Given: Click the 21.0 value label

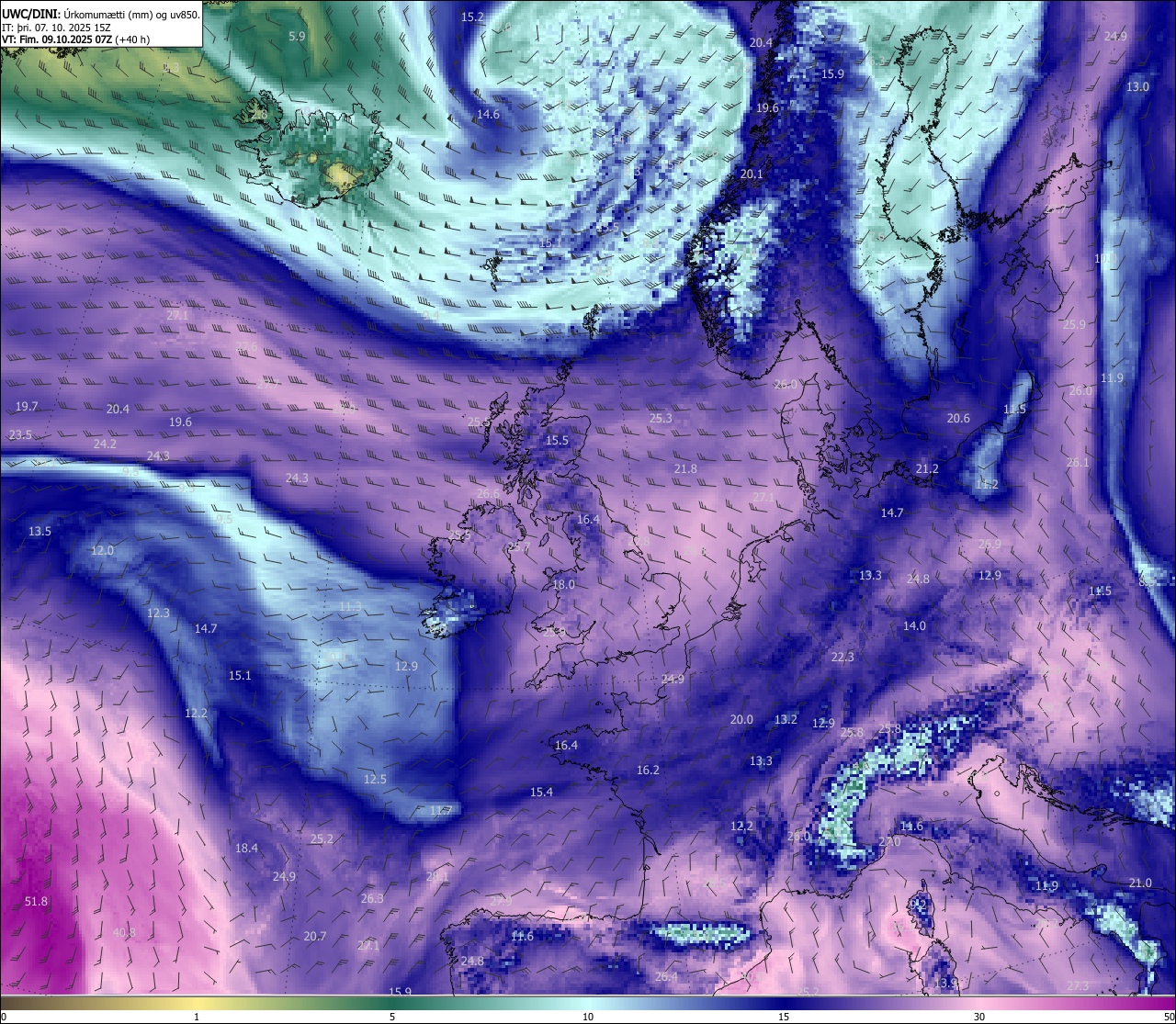Looking at the screenshot, I should tap(1140, 883).
